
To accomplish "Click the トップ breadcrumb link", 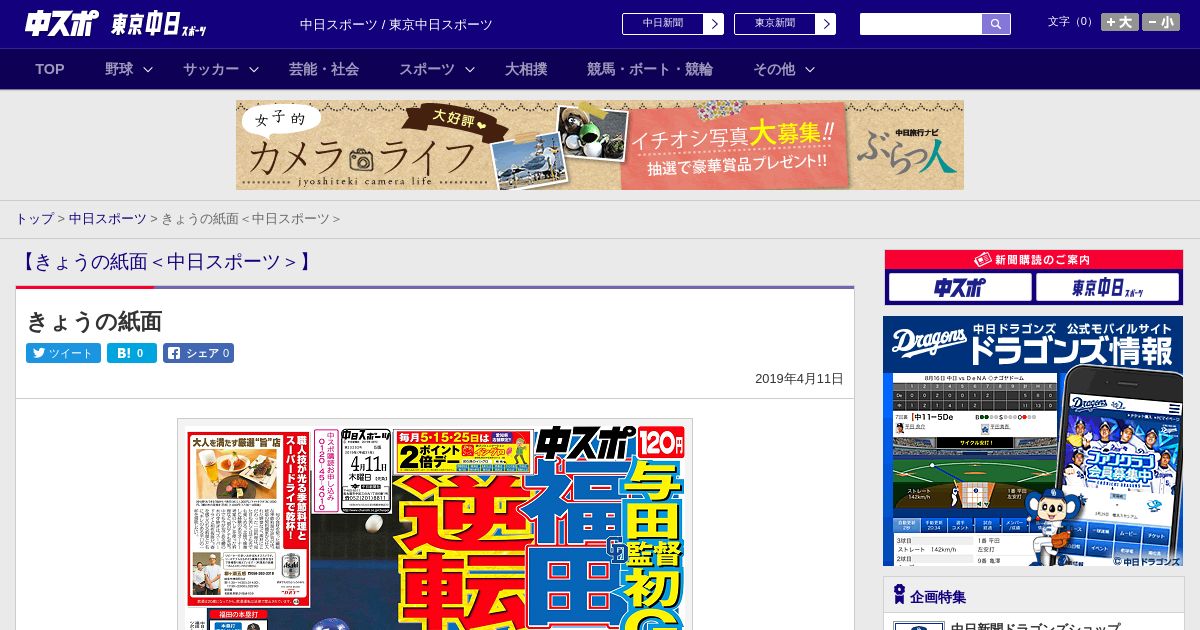I will point(34,218).
